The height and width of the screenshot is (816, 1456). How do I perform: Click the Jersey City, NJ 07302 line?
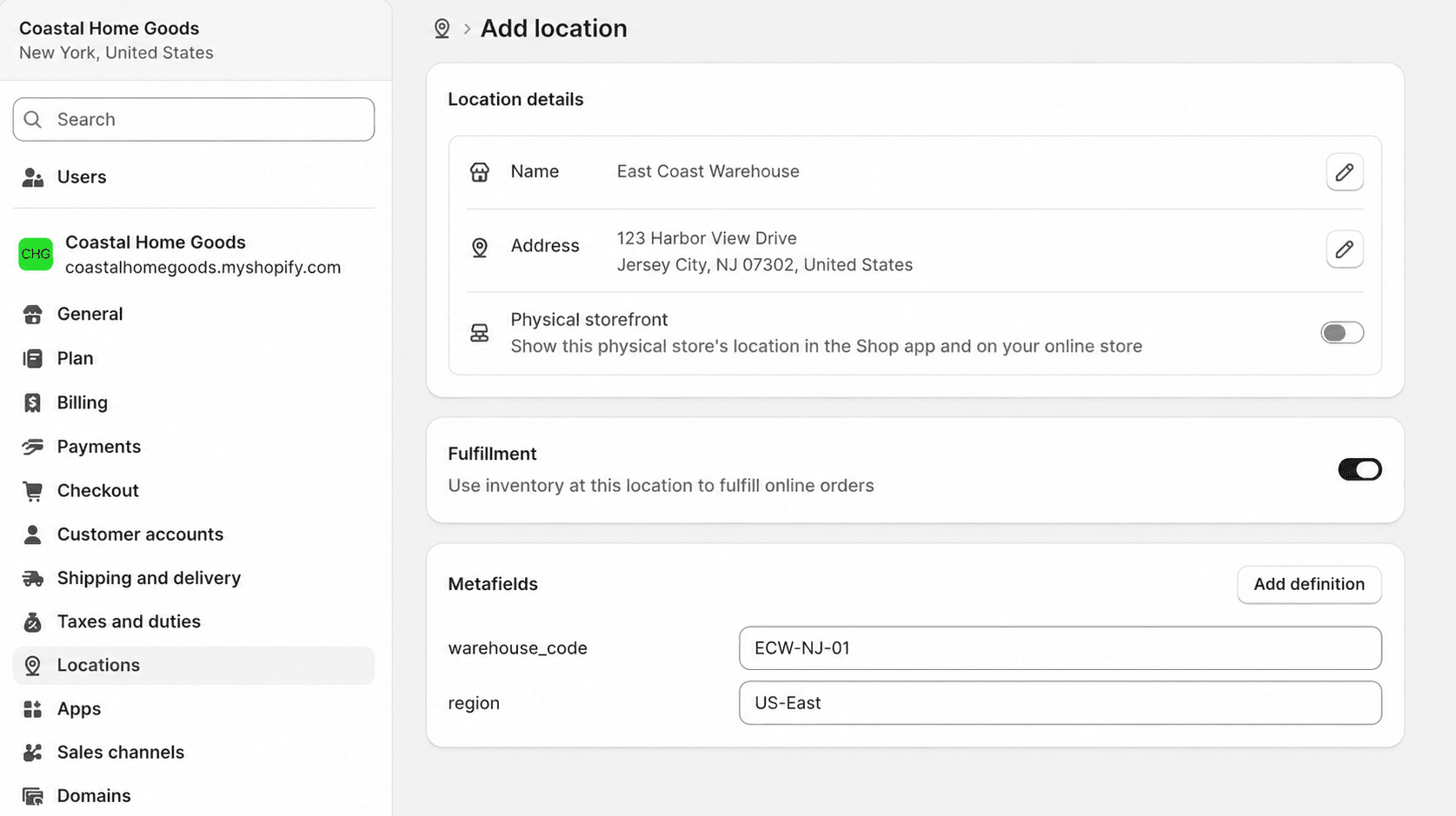(765, 265)
